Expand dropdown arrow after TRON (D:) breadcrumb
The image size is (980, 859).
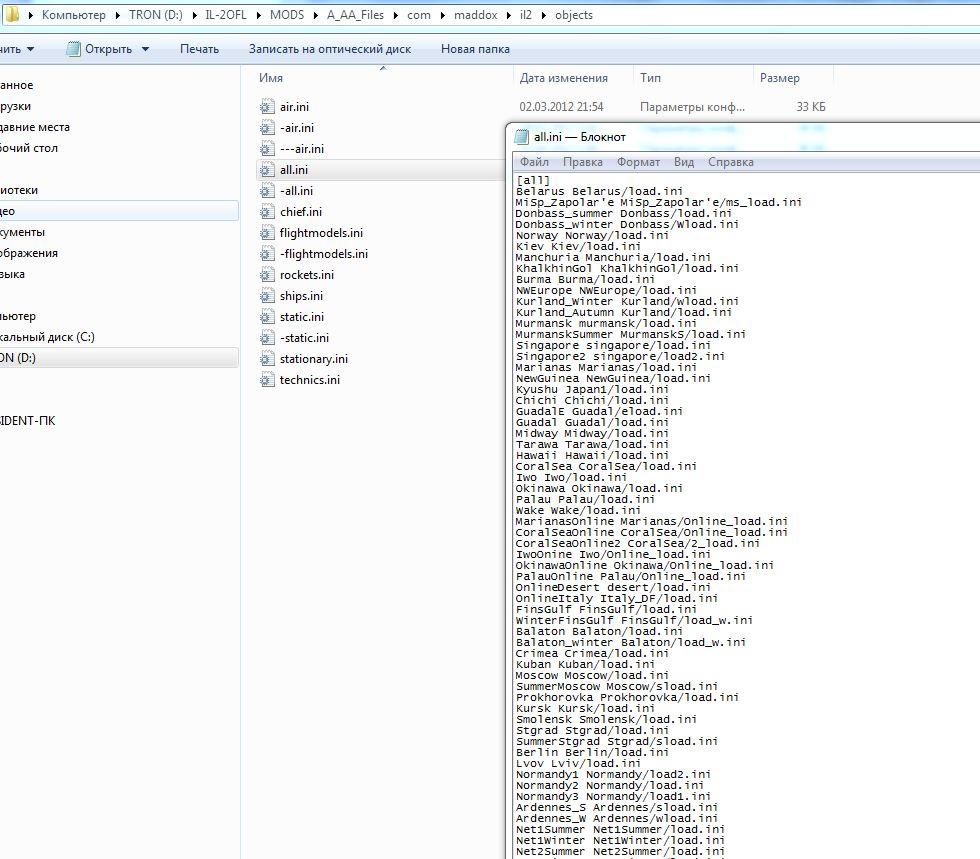[x=194, y=15]
